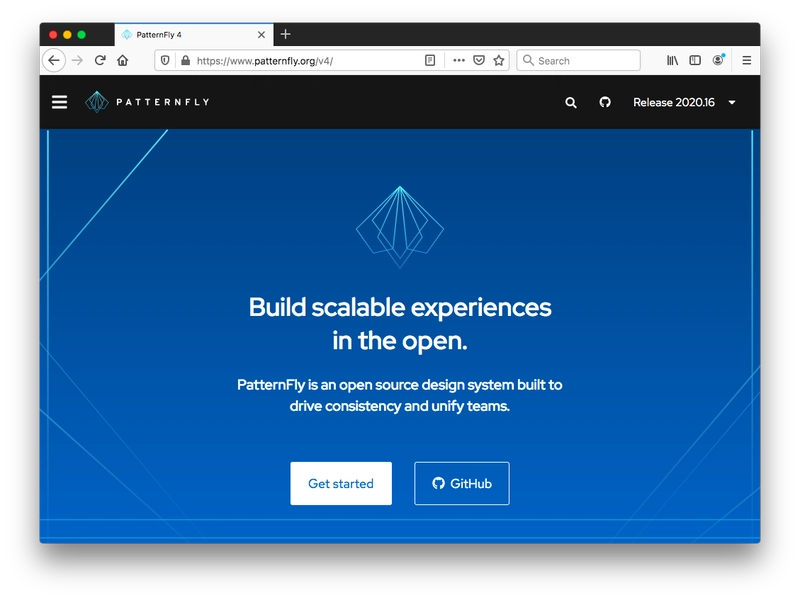Open Firefox account avatar icon

(718, 60)
